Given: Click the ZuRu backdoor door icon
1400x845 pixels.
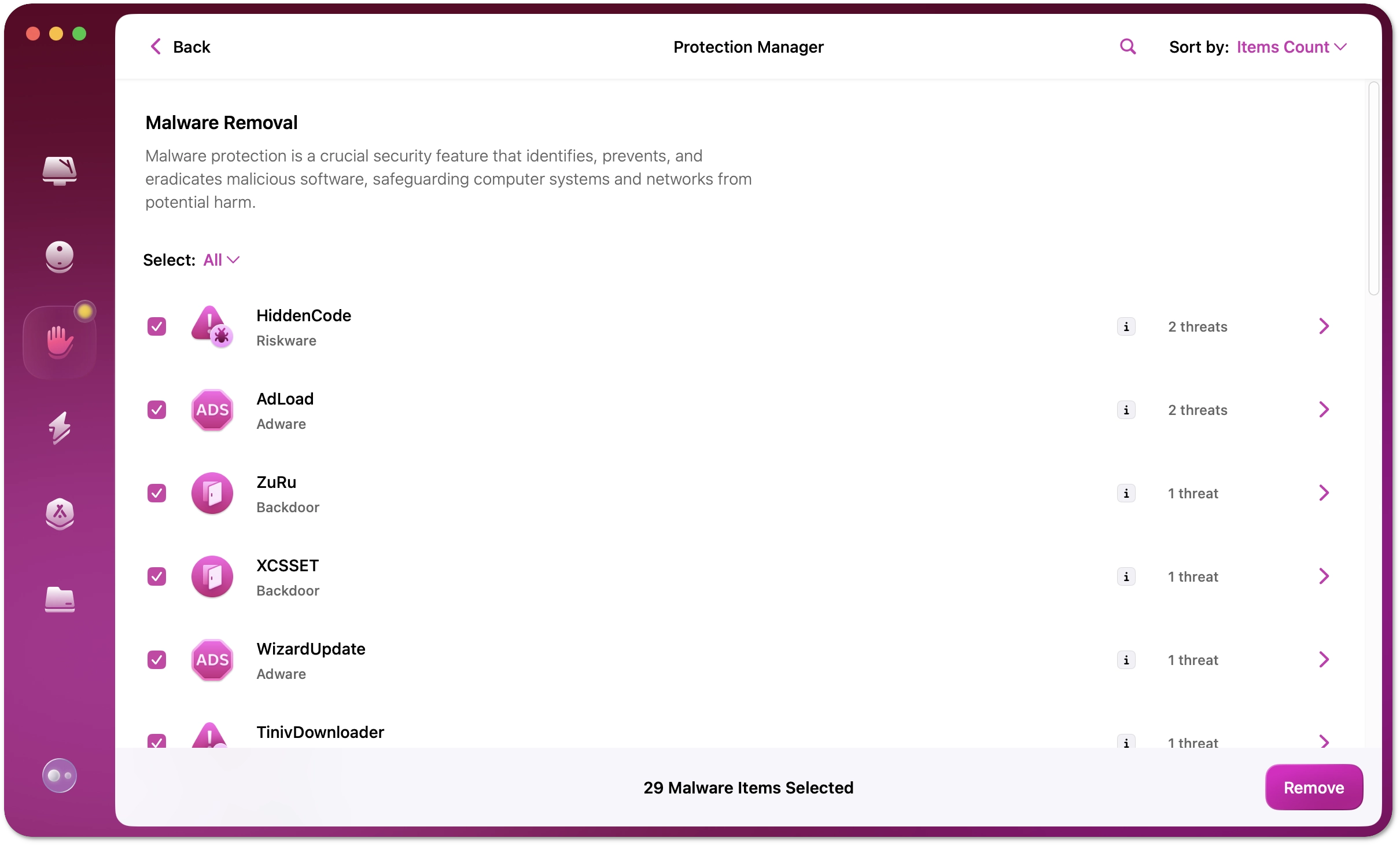Looking at the screenshot, I should coord(212,493).
